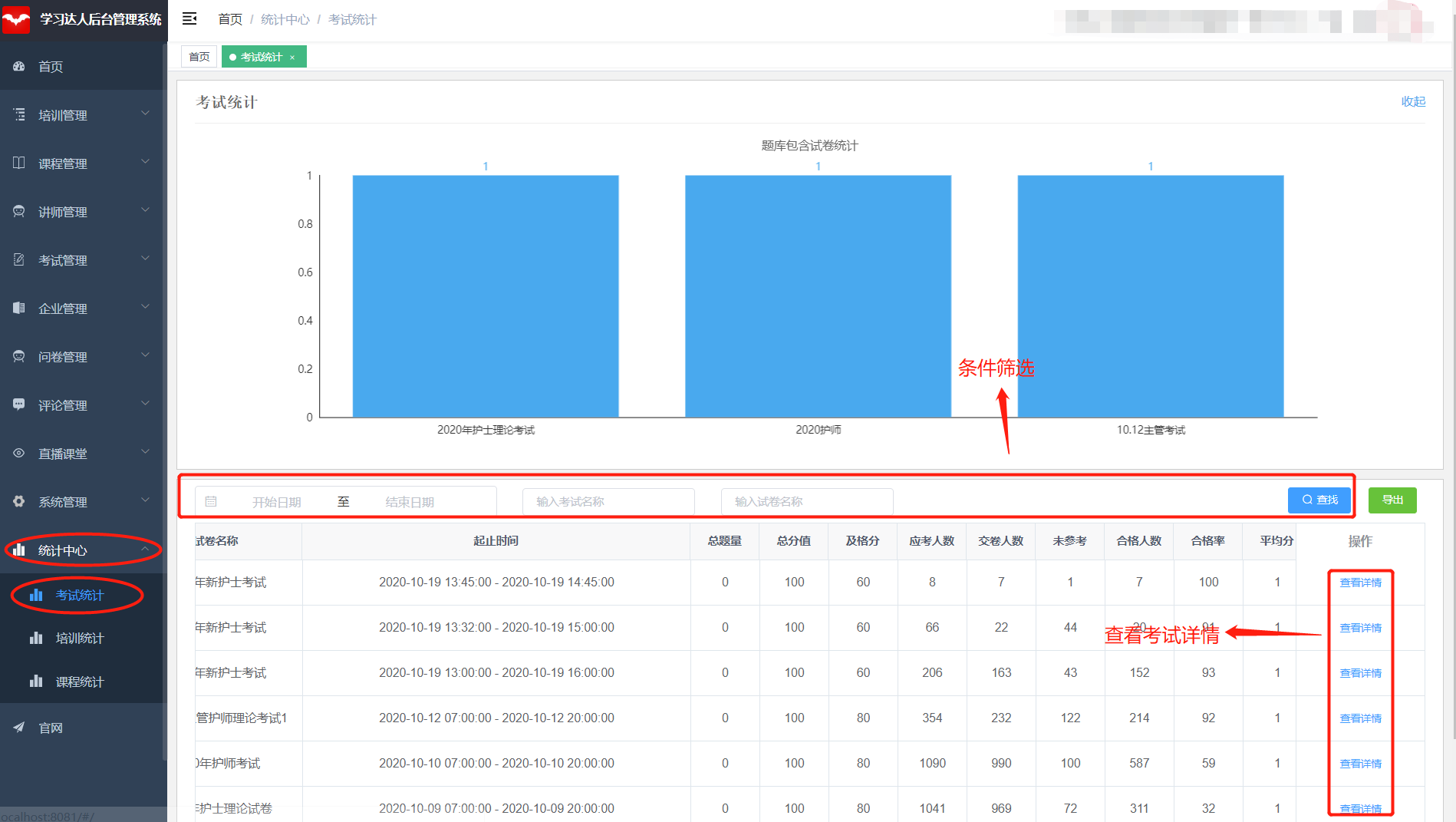
Task: Click the 2020护师 chart bar
Action: (x=818, y=296)
